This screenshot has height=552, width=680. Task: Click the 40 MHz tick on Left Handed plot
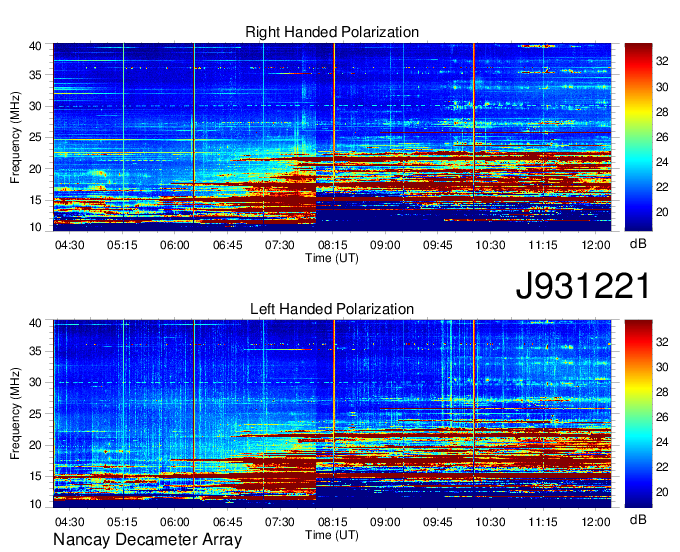35,323
